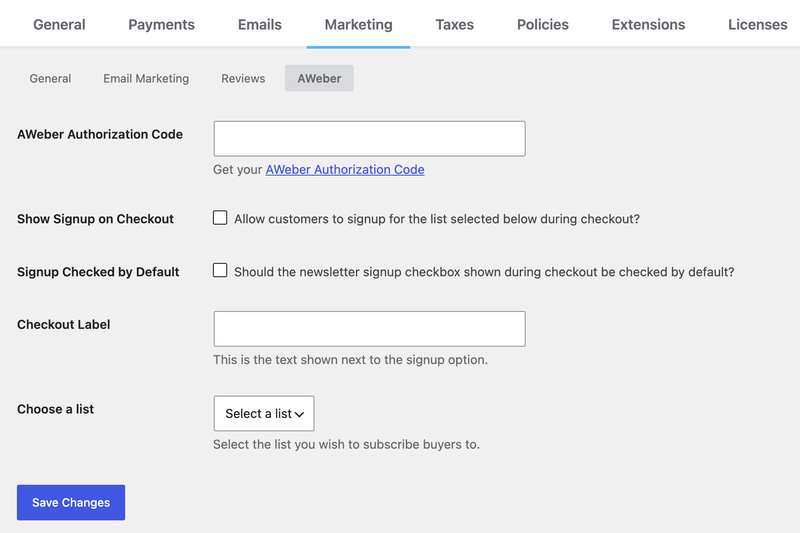Click the Save Changes button

pyautogui.click(x=71, y=502)
